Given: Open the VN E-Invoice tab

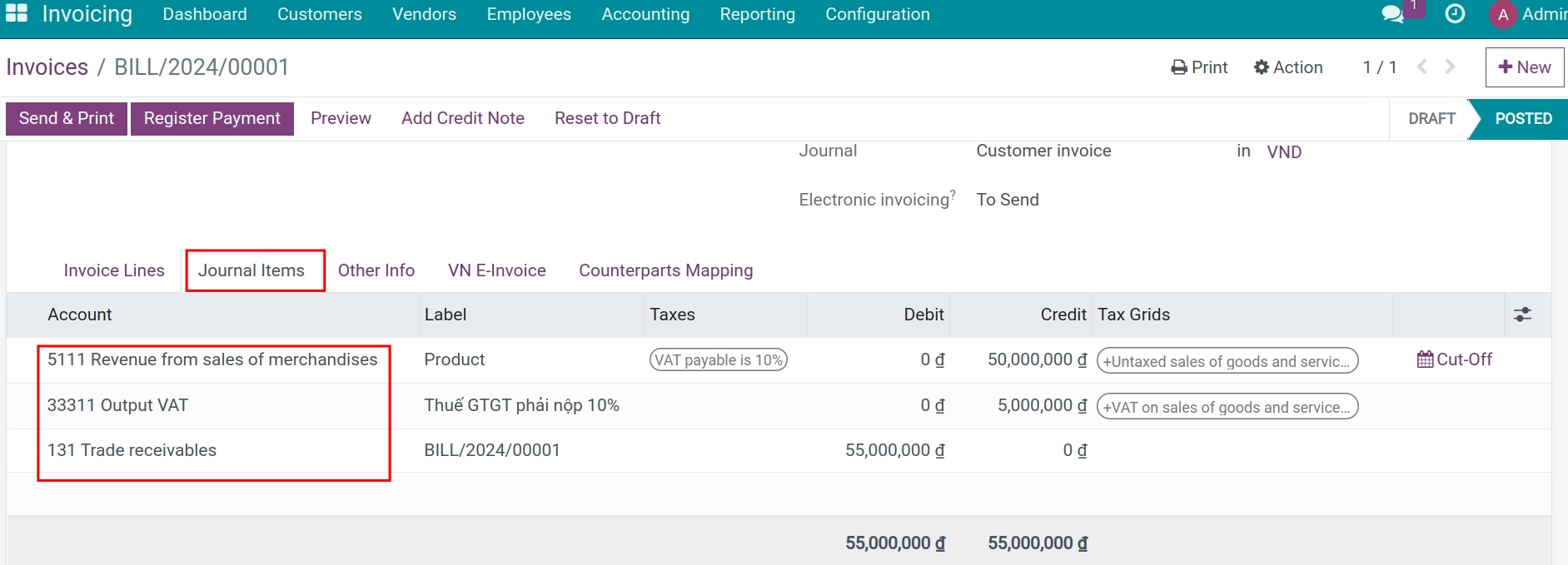Looking at the screenshot, I should coord(496,270).
